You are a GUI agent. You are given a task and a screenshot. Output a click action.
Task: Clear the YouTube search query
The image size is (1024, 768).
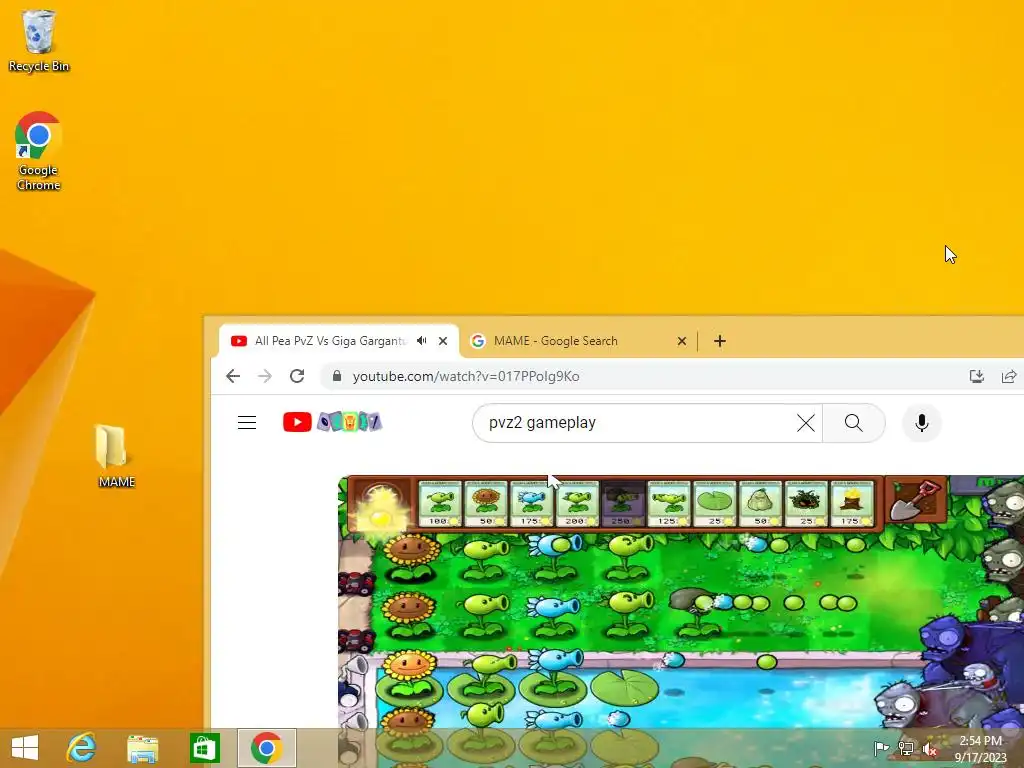(x=806, y=423)
